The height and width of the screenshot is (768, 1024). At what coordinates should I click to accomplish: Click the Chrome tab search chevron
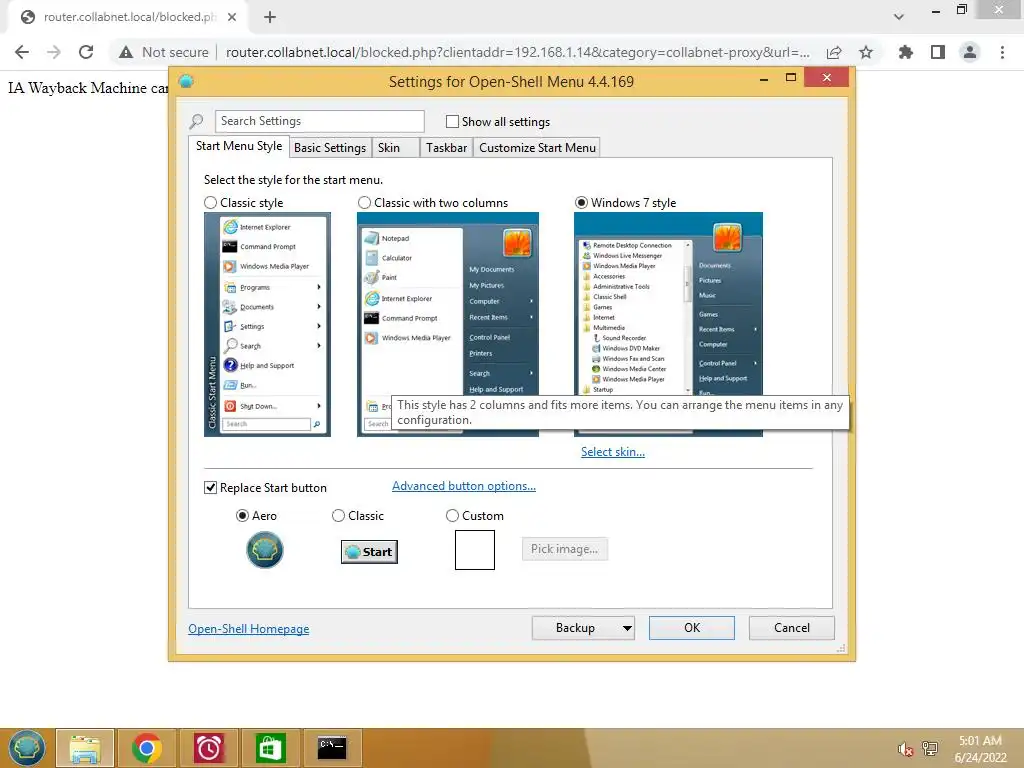pyautogui.click(x=899, y=17)
